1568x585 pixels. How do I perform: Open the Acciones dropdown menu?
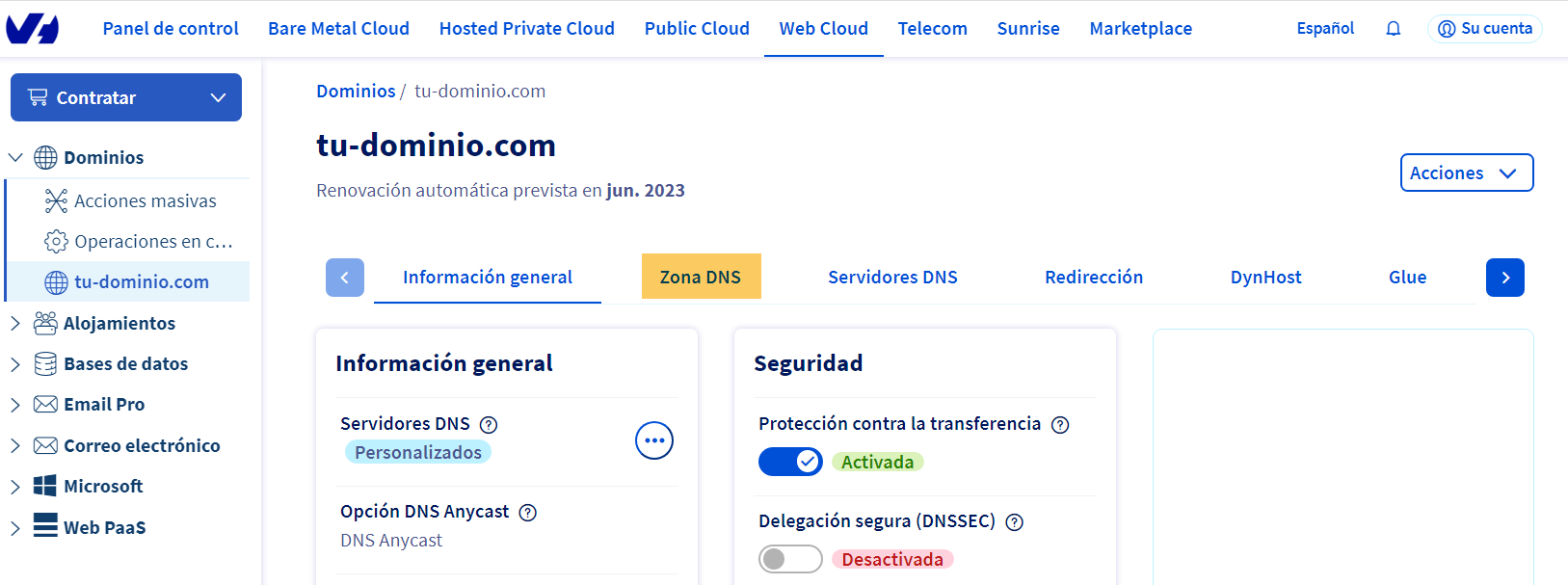pos(1466,173)
